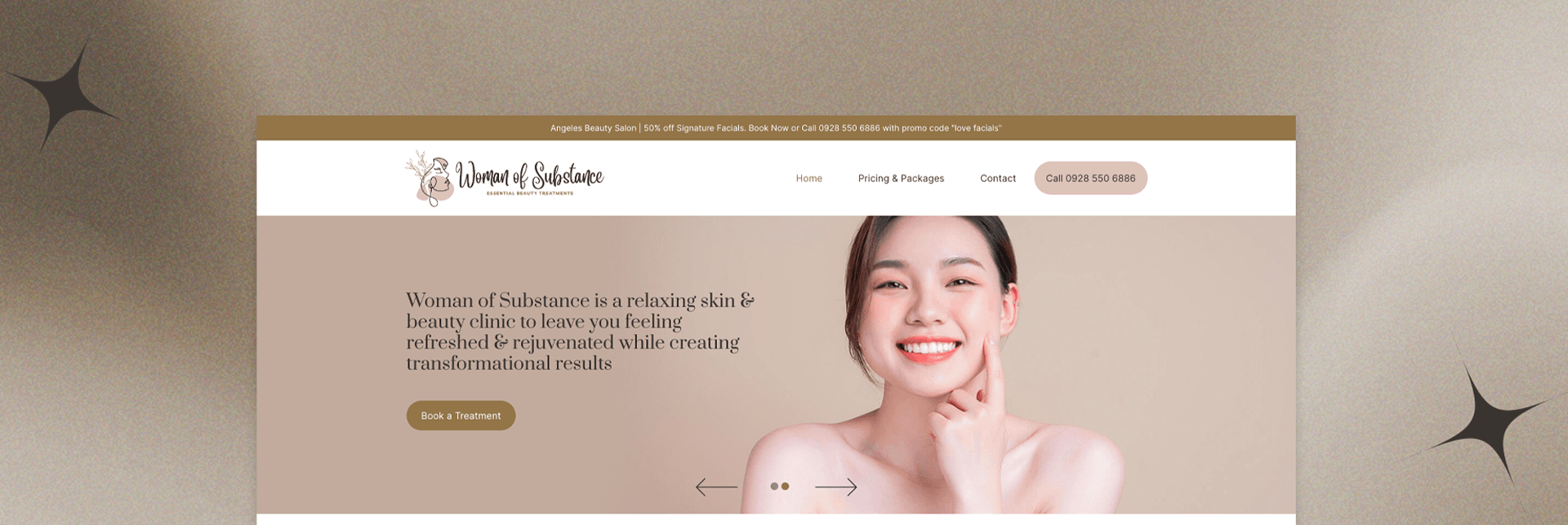Click Essential Beauty Treatments tagline
The width and height of the screenshot is (1568, 525).
(530, 194)
